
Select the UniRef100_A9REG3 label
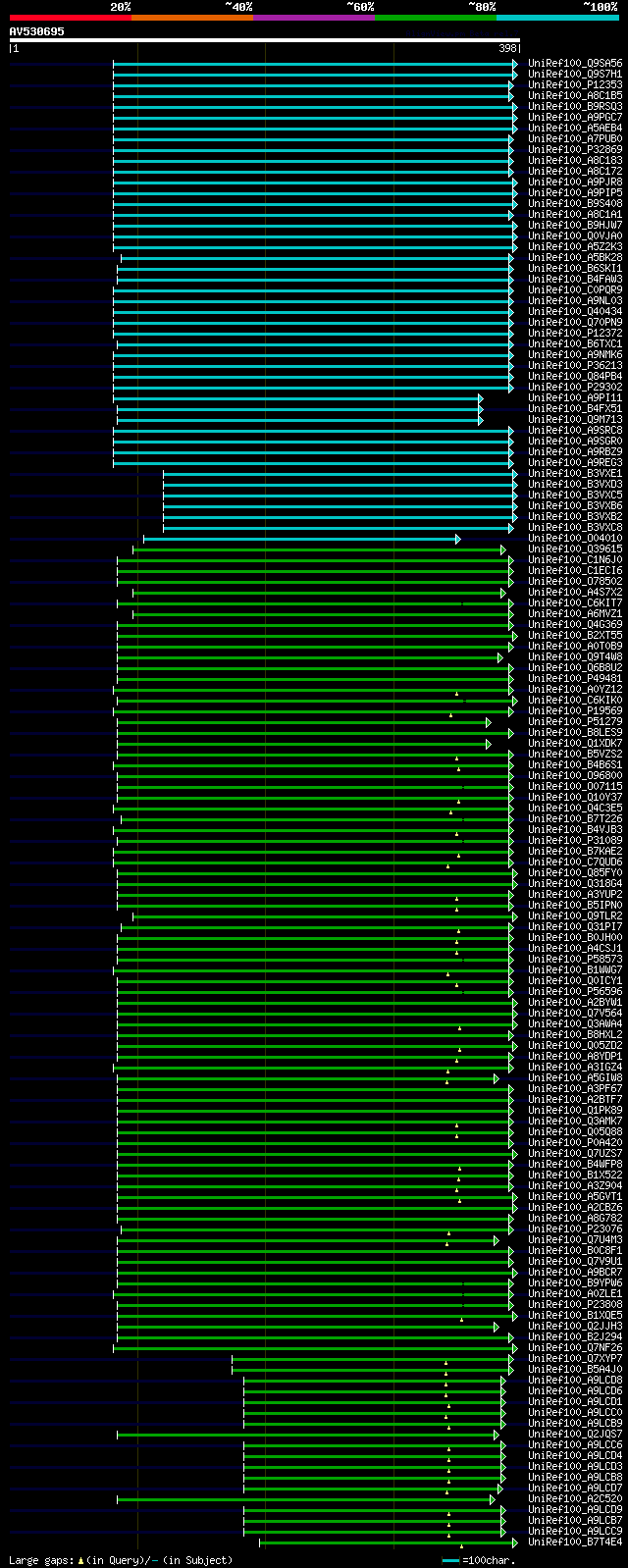point(575,462)
